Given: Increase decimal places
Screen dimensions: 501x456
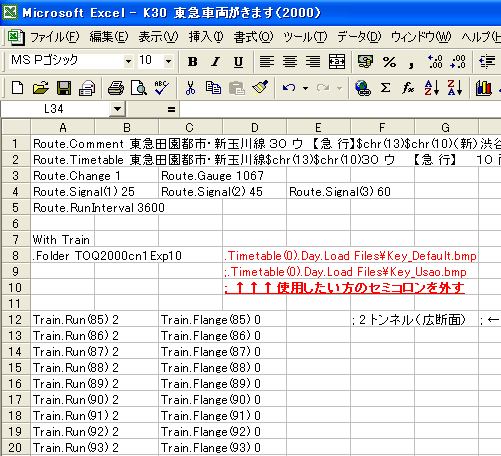Looking at the screenshot, I should coord(435,62).
